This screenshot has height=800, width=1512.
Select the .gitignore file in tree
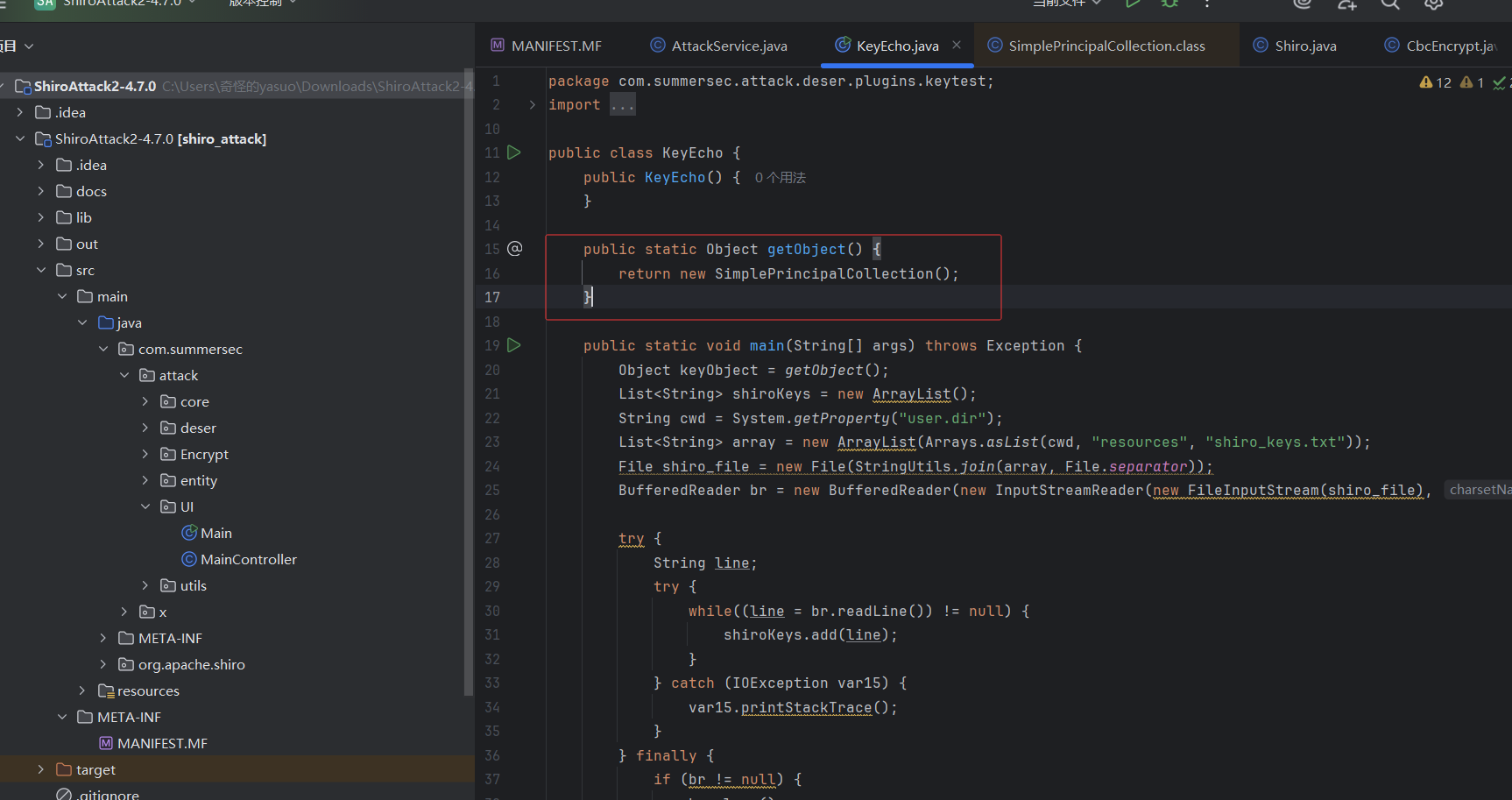pyautogui.click(x=107, y=794)
